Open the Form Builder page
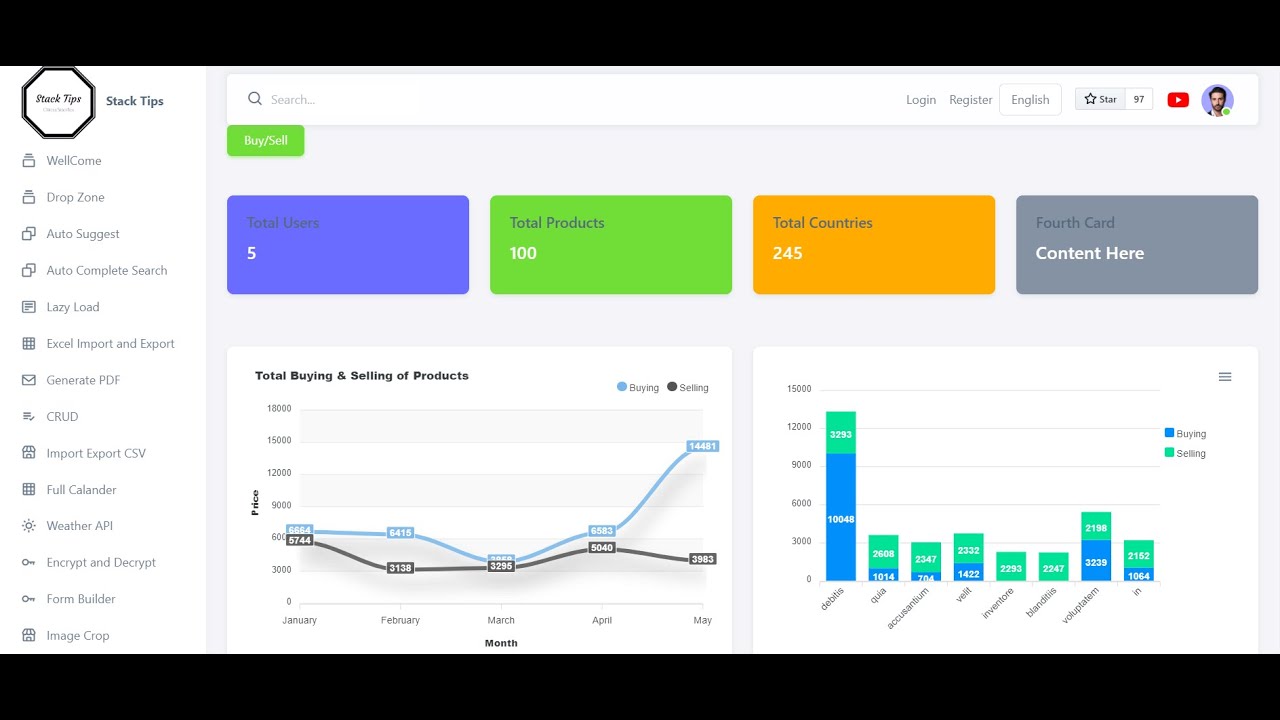1280x720 pixels. (x=81, y=599)
